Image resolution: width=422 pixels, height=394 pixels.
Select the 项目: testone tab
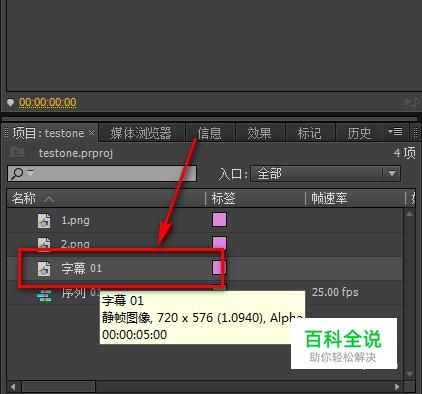[48, 133]
